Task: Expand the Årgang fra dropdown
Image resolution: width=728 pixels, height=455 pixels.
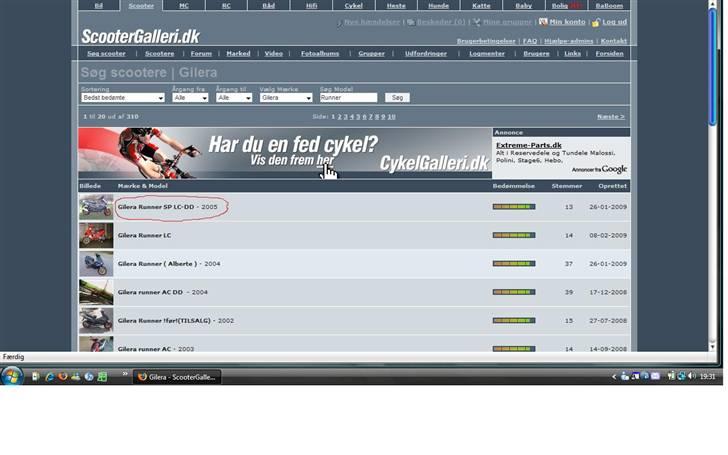Action: point(190,98)
